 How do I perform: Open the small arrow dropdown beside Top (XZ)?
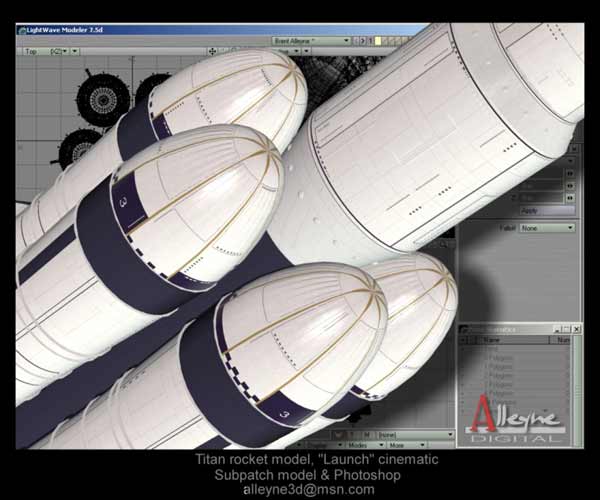[x=75, y=51]
